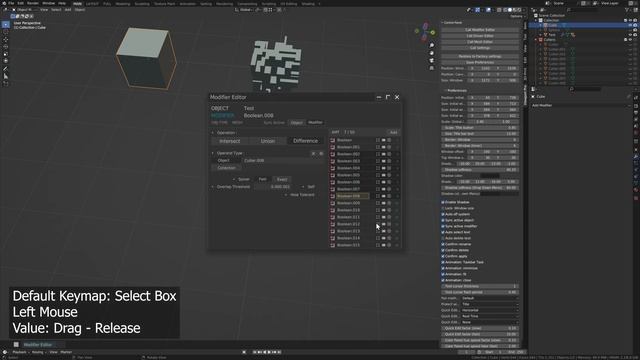
Task: Select the Intersect boolean operation
Action: pyautogui.click(x=230, y=141)
